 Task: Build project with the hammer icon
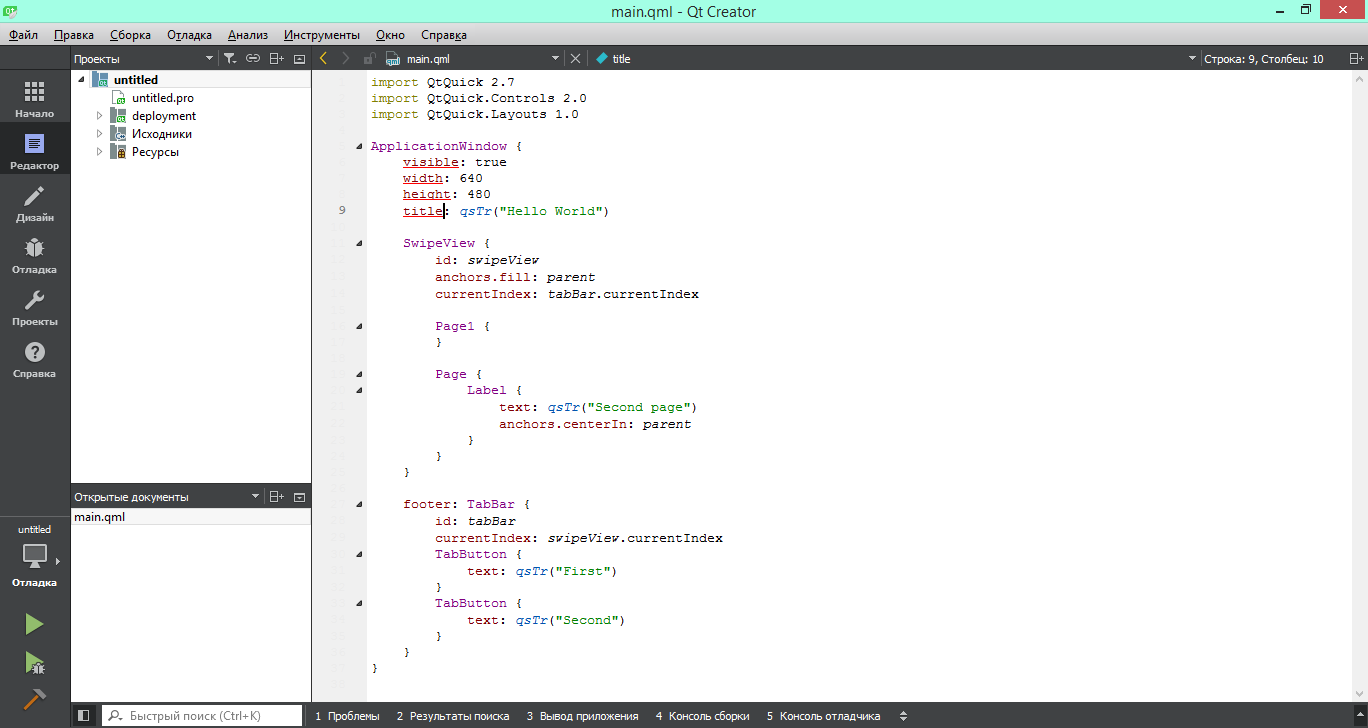point(35,698)
